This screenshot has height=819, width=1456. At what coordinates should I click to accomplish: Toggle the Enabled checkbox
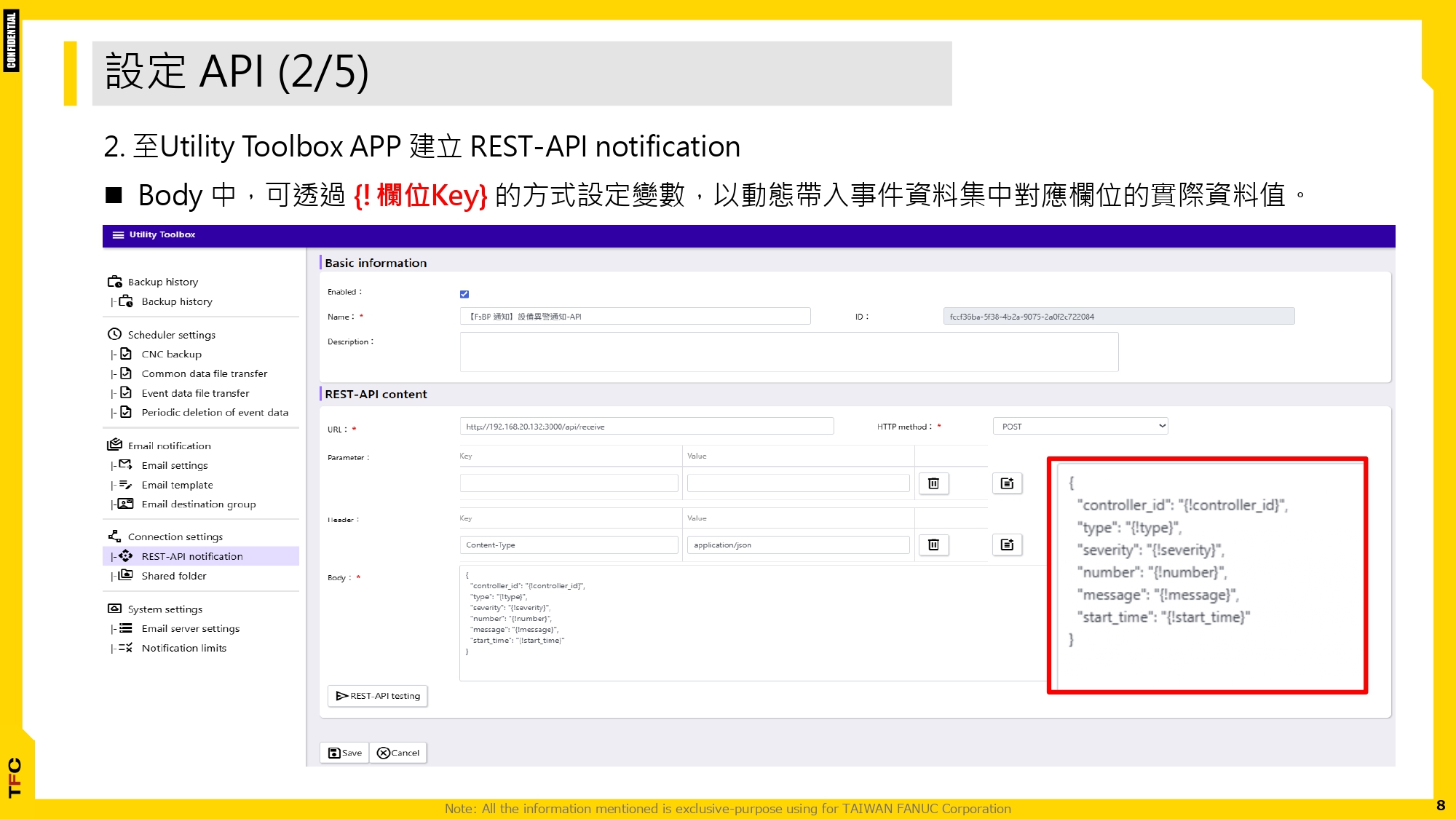464,293
